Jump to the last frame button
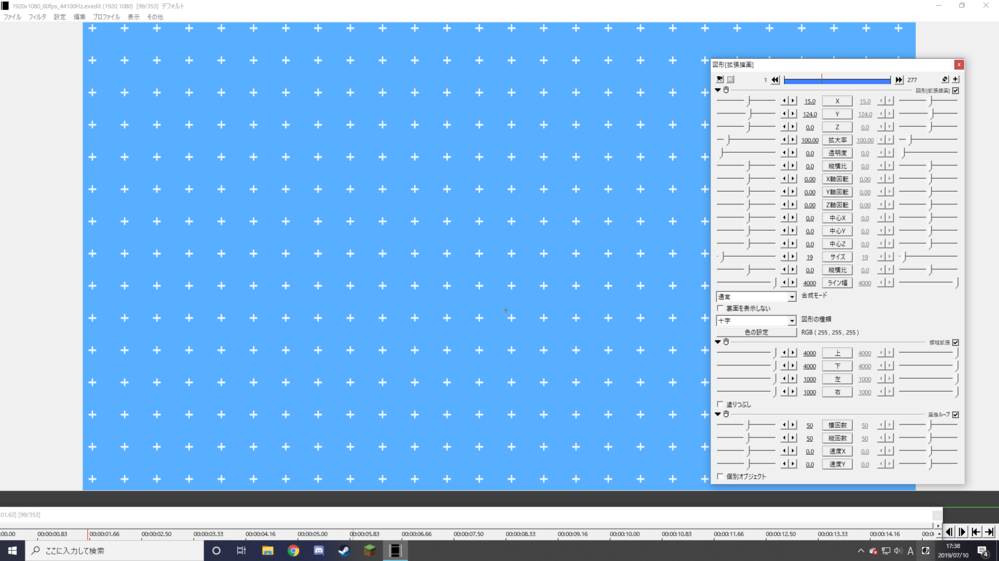Image resolution: width=999 pixels, height=561 pixels. point(988,533)
